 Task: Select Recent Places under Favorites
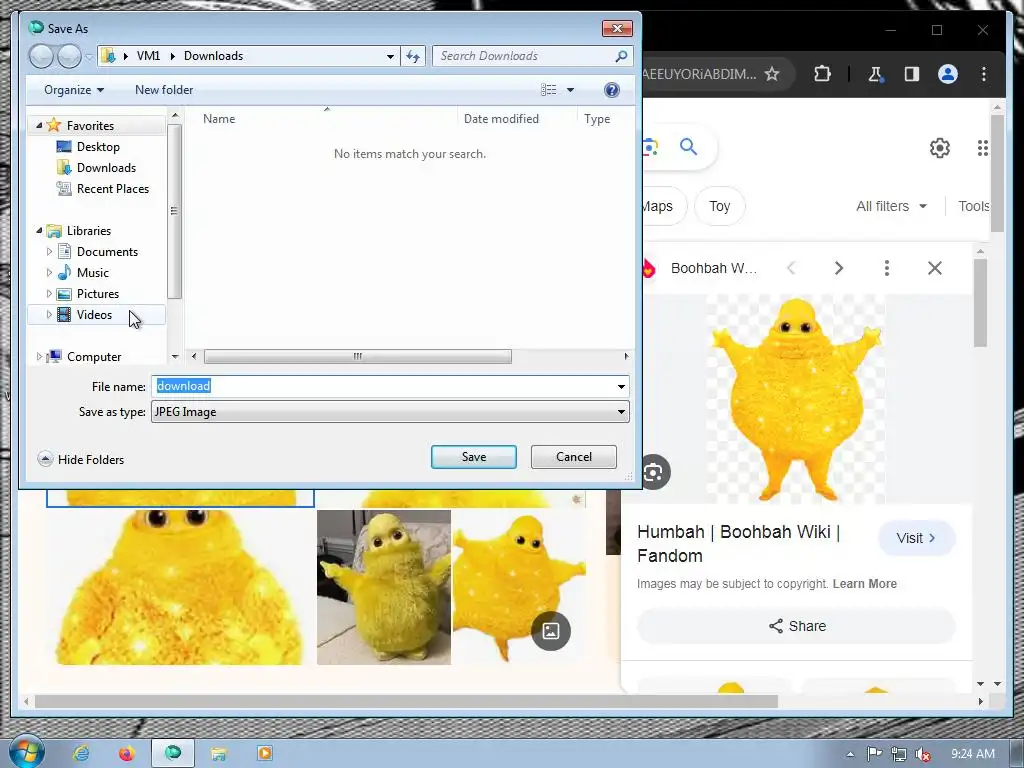(x=112, y=189)
